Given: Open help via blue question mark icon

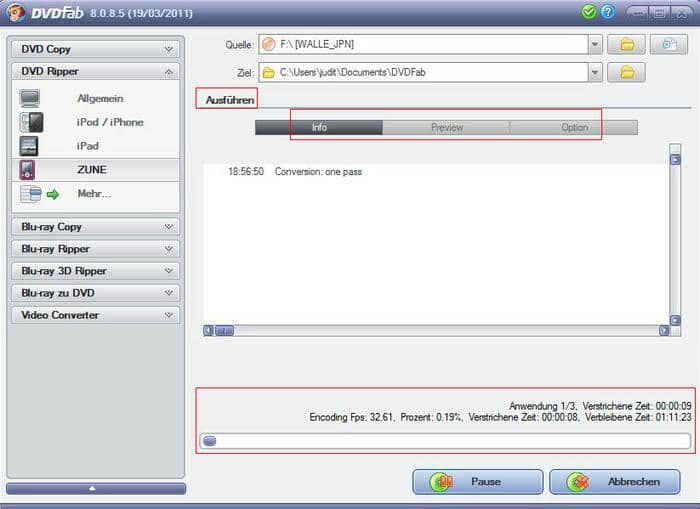Looking at the screenshot, I should [x=608, y=12].
